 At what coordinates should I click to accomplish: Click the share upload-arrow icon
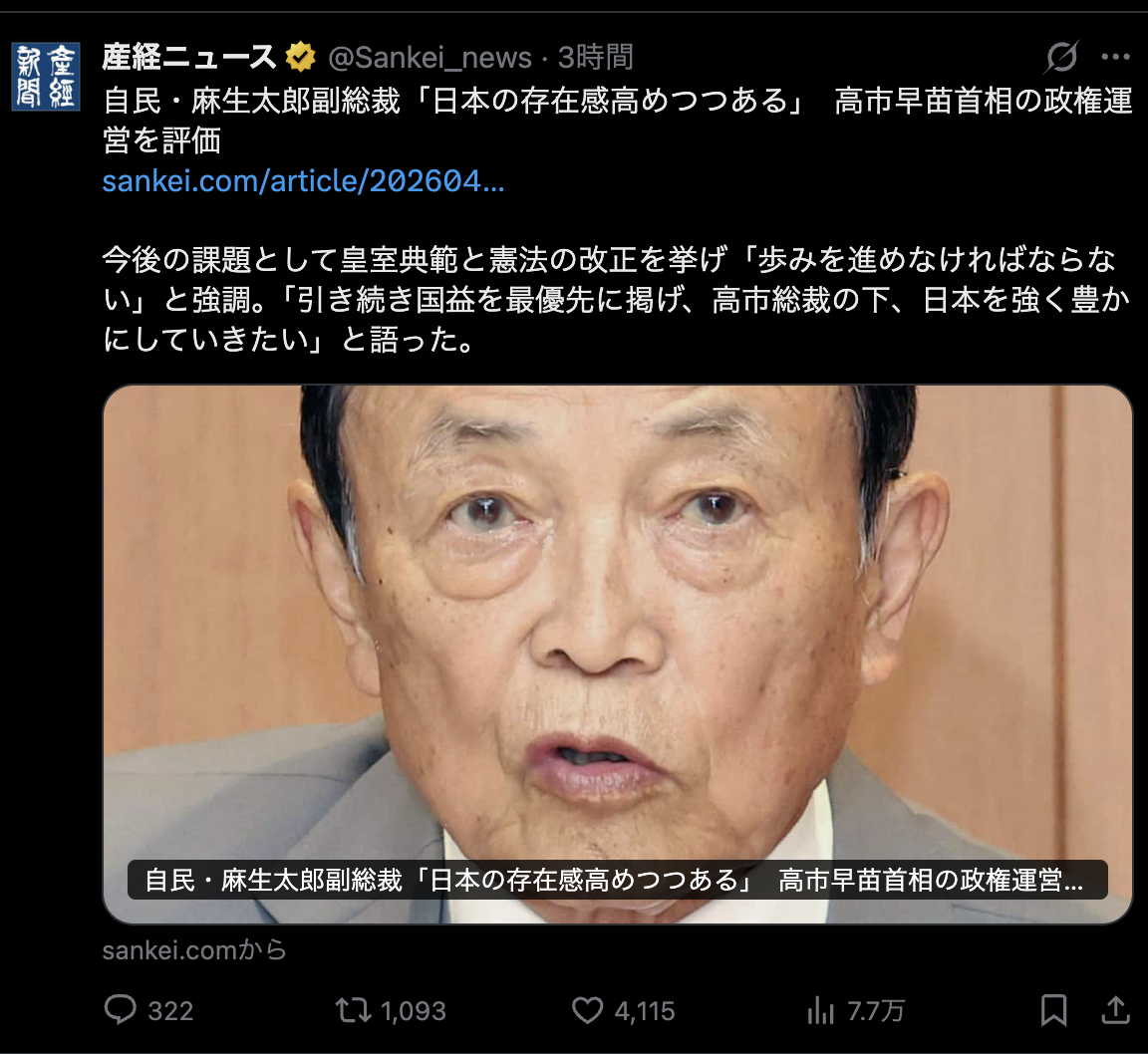point(1116,1010)
